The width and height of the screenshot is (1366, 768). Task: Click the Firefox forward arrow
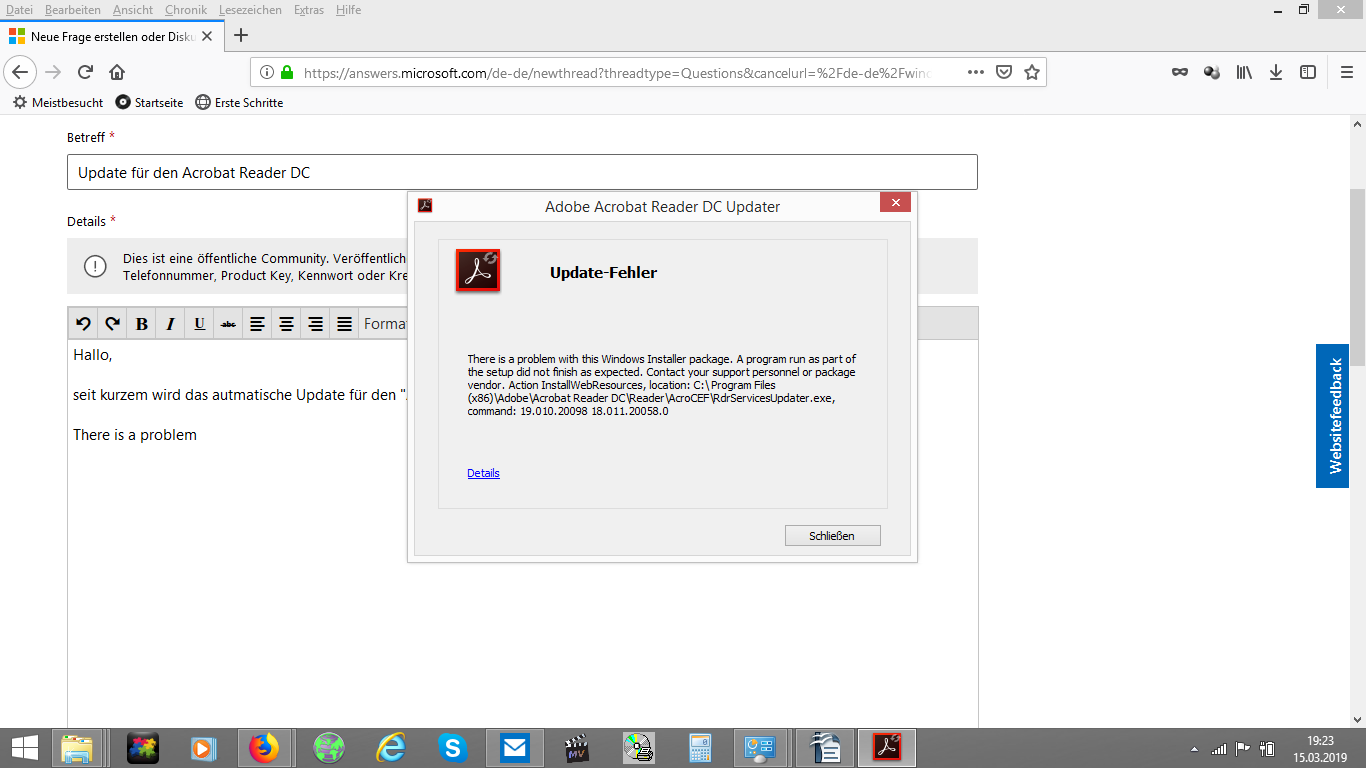[53, 72]
